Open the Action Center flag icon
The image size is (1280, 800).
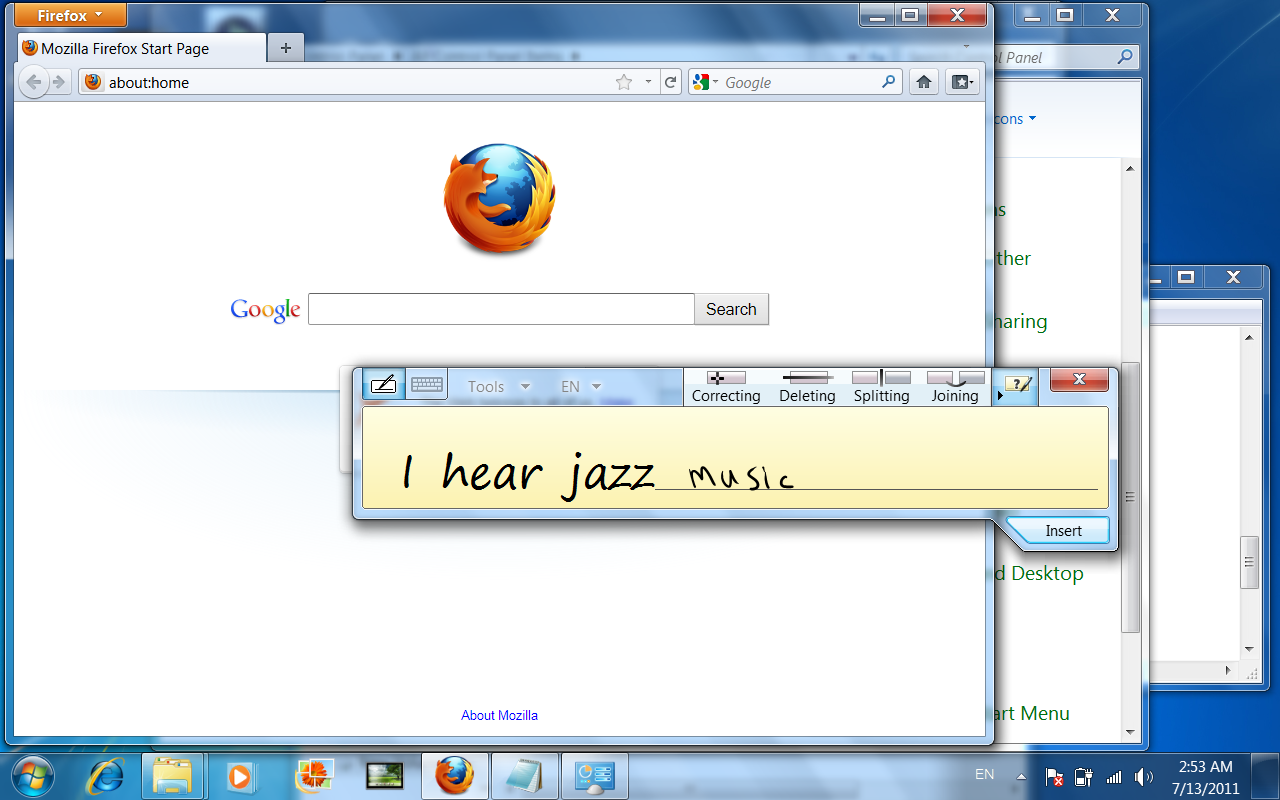(1054, 777)
